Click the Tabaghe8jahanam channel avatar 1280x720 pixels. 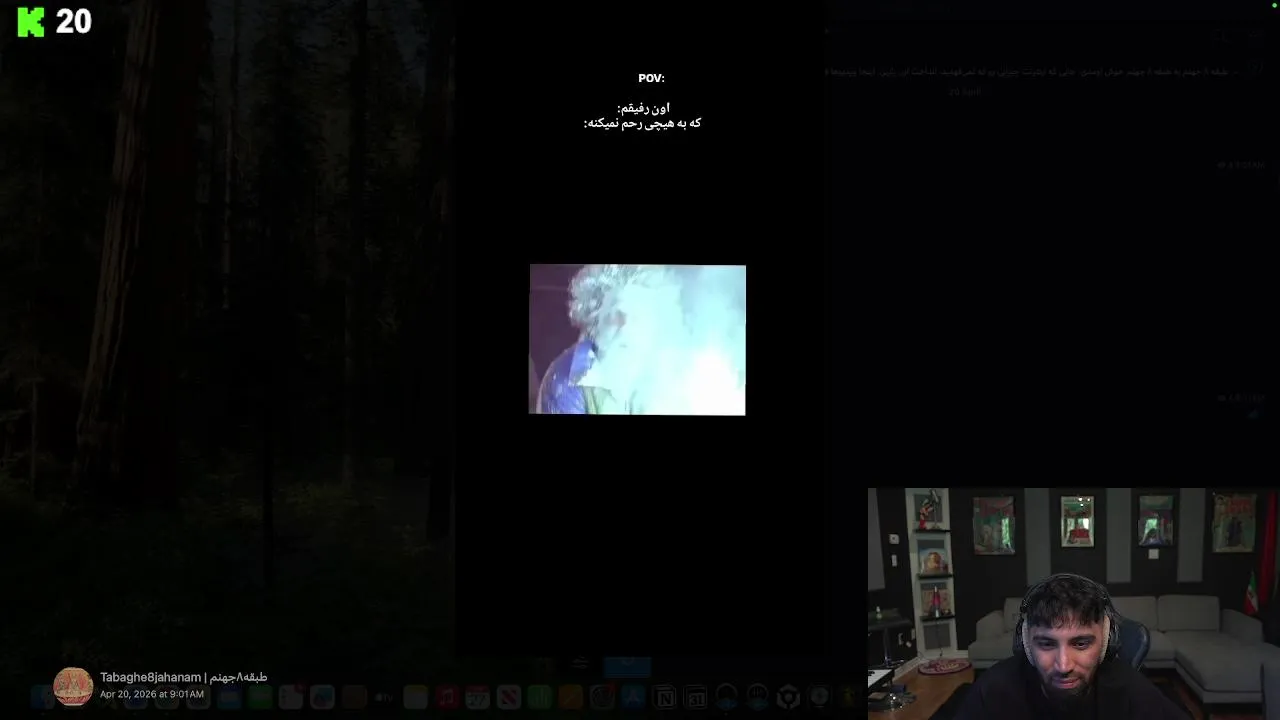tap(73, 686)
